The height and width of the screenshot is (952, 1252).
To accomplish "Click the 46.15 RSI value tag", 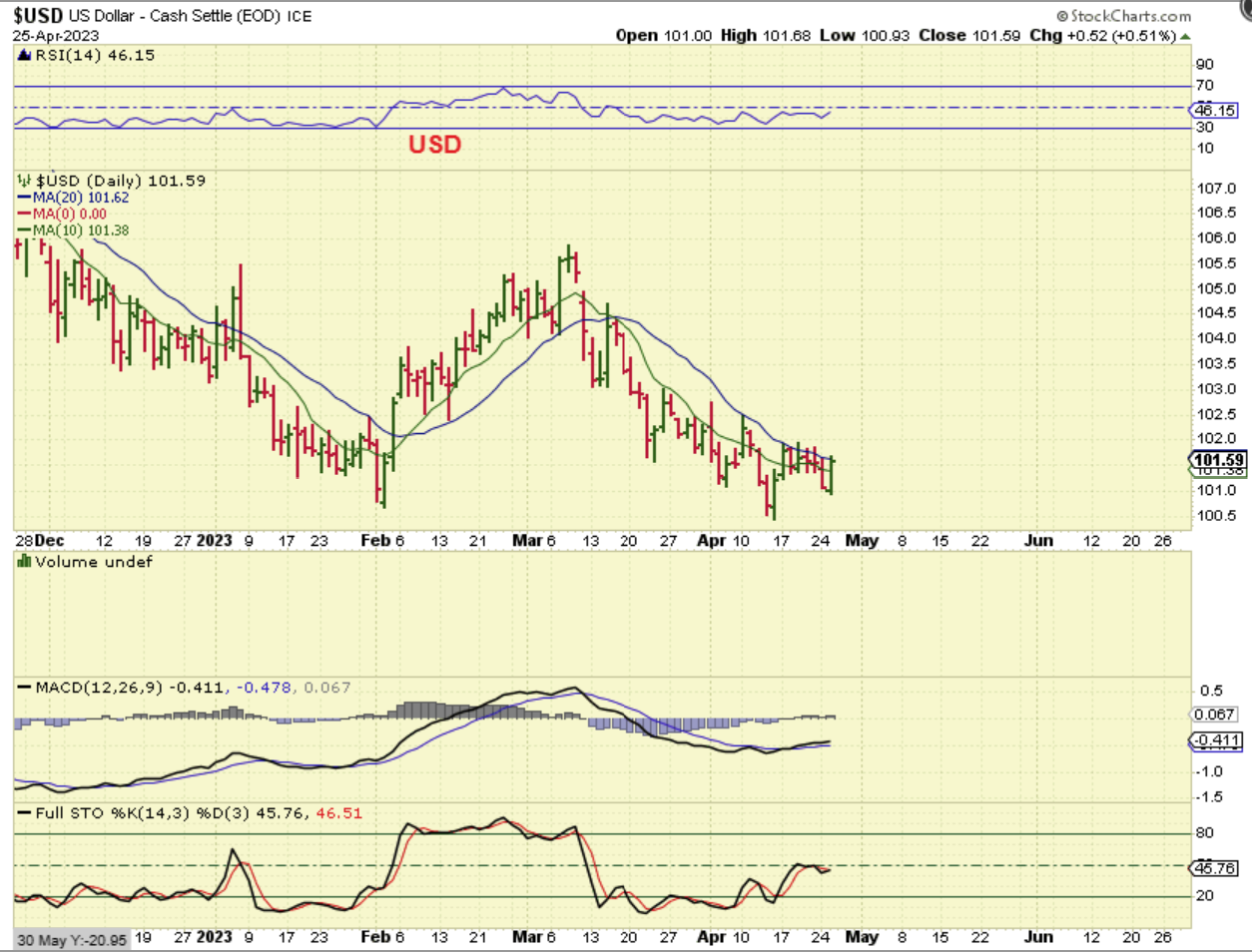I will pyautogui.click(x=1214, y=111).
